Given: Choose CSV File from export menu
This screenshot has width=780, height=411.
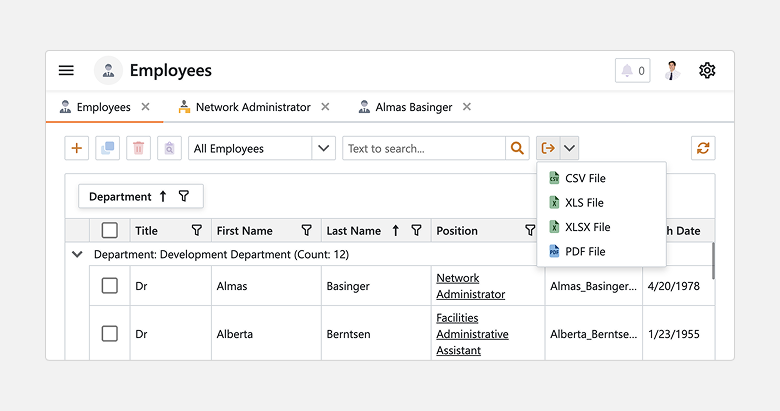Looking at the screenshot, I should tap(585, 178).
